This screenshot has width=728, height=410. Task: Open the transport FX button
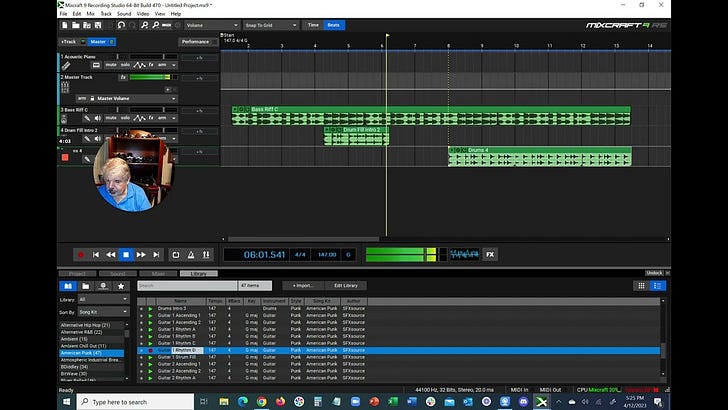[x=490, y=254]
